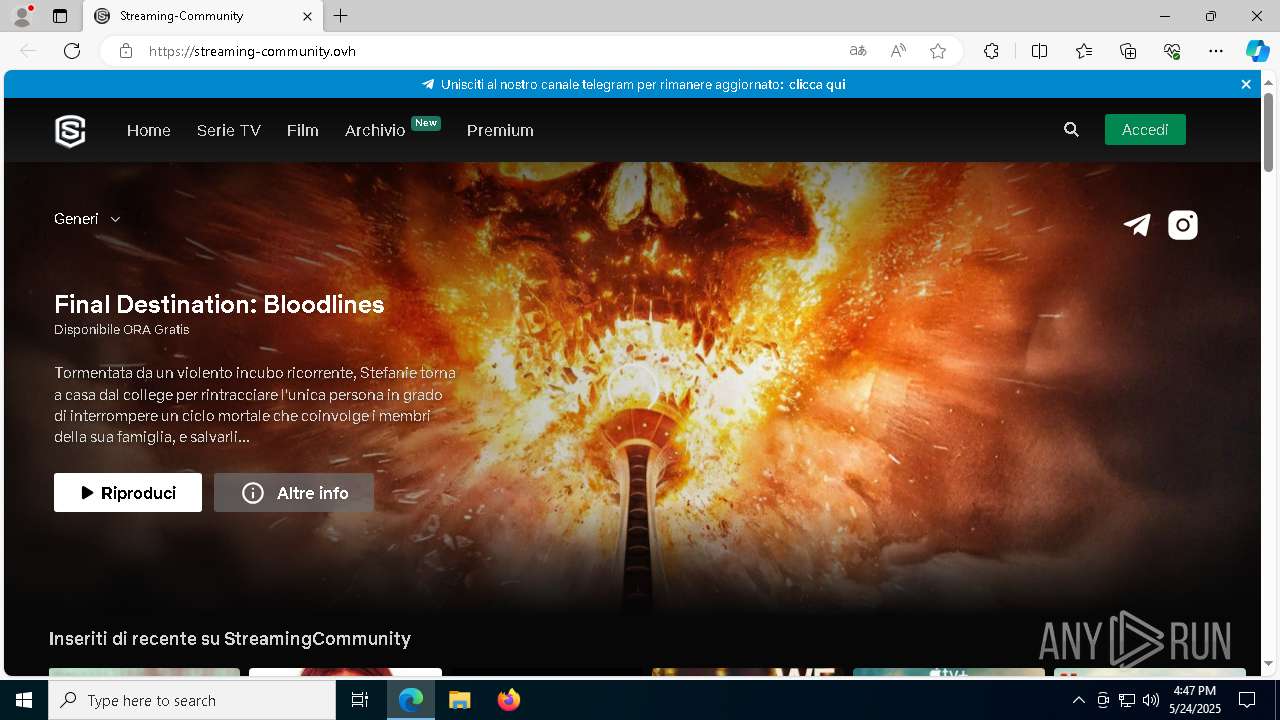Click the Edge taskbar icon
The image size is (1280, 720).
click(411, 700)
